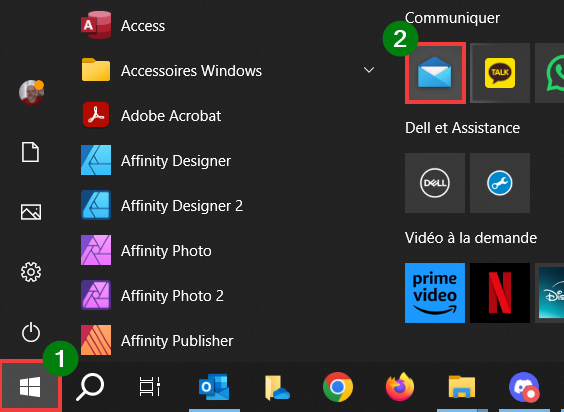Open the user account avatar
Image resolution: width=564 pixels, height=412 pixels.
[31, 92]
